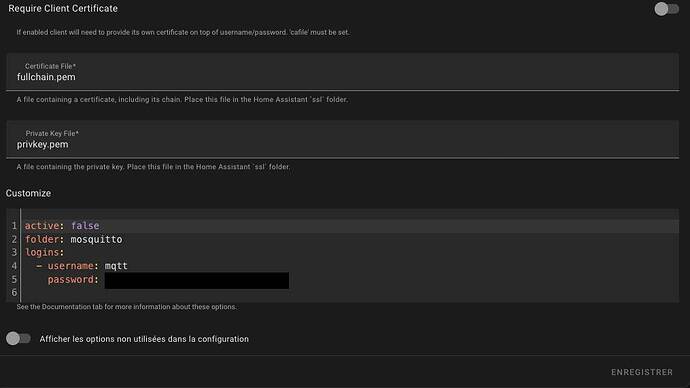Screen dimensions: 690x388
Task: Click the 'Afficher les options non utilisées' label text
Action: 144,339
